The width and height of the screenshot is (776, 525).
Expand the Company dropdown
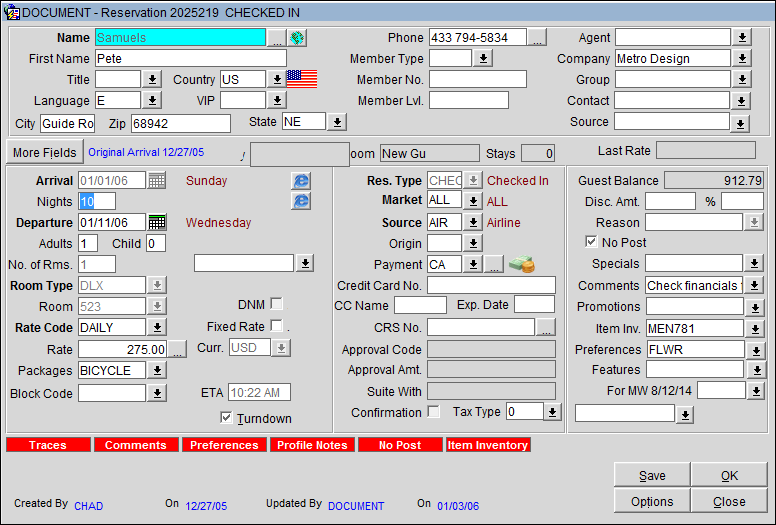click(x=741, y=59)
